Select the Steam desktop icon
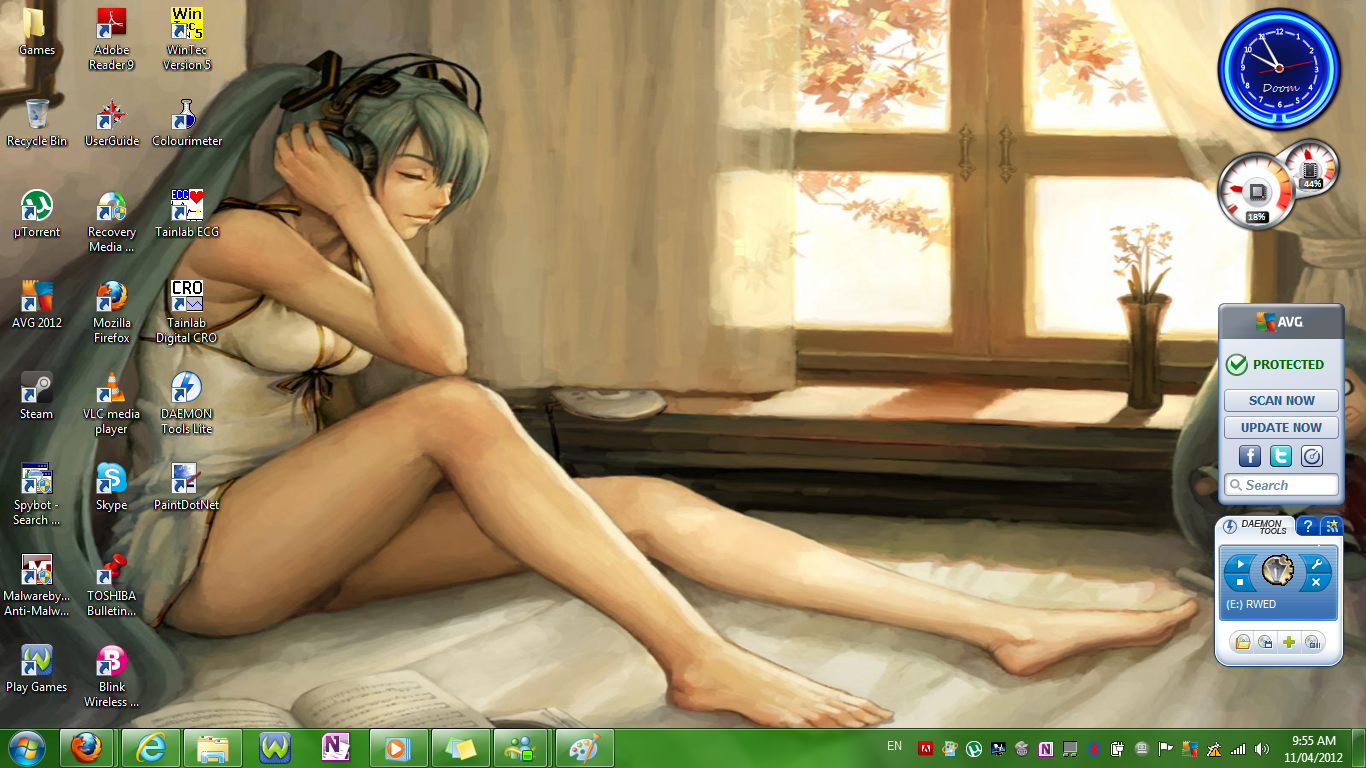 click(37, 396)
